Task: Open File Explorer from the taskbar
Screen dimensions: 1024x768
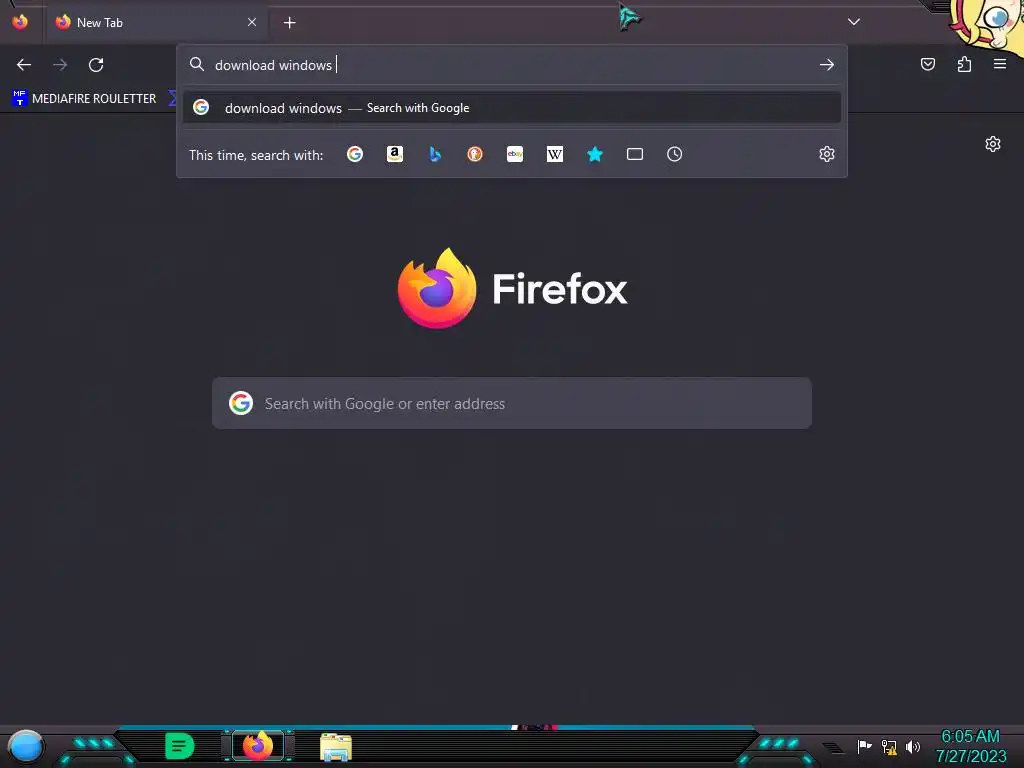Action: (336, 747)
